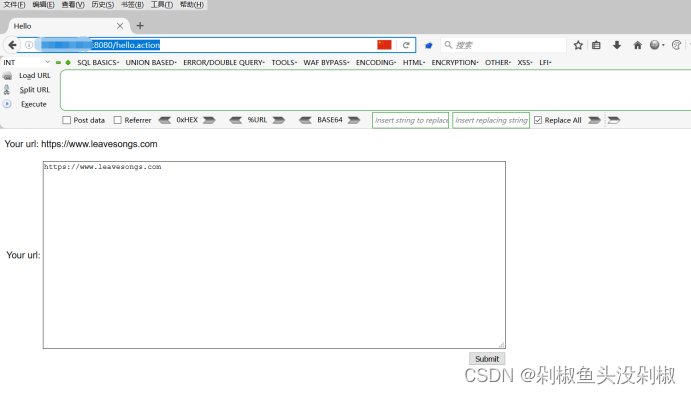Click the rightmost round toolbar icon
The image size is (691, 394).
676,45
